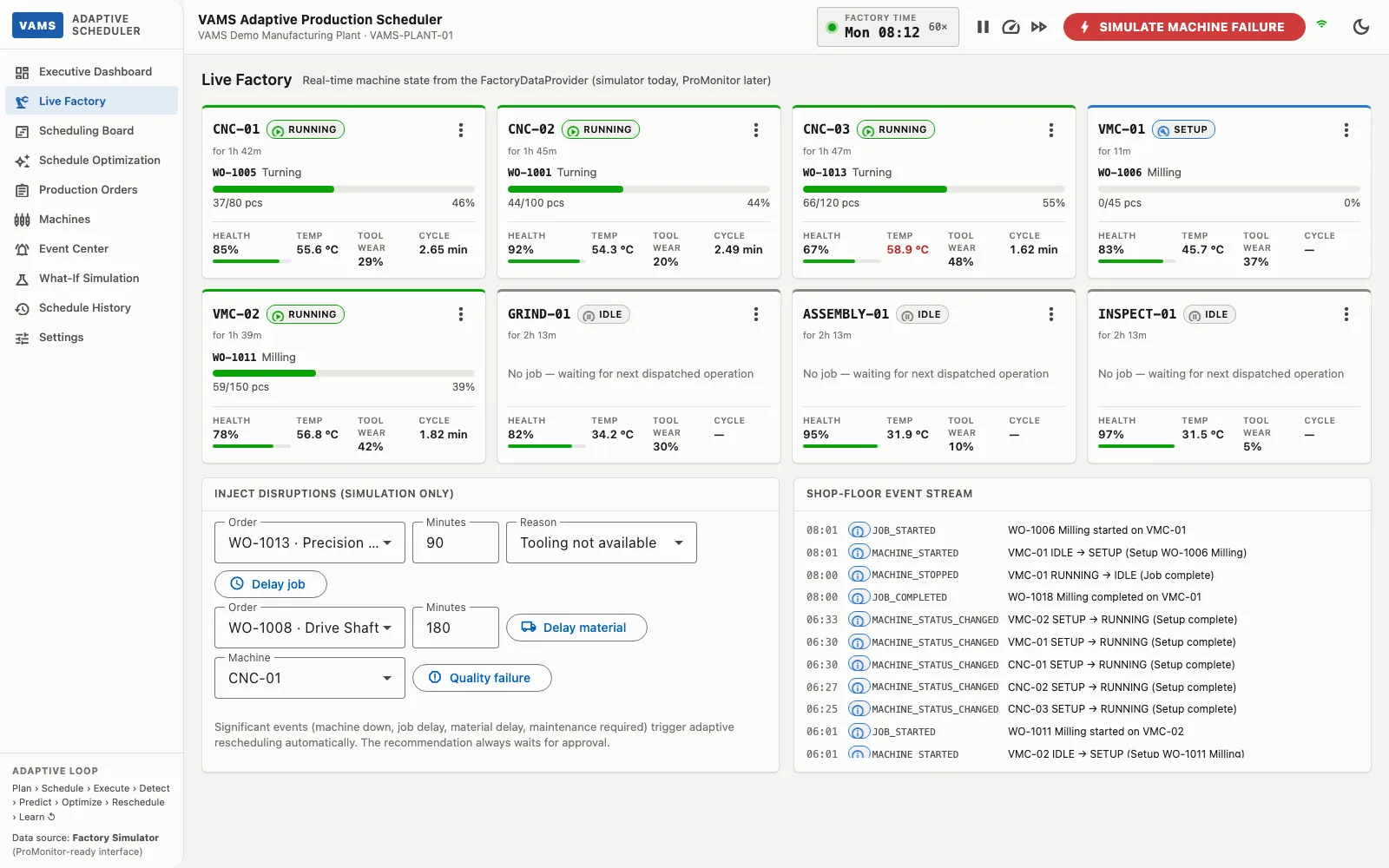Click the Schedule Optimization sparkle icon
Screen dimensions: 1389x868
[x=23, y=161]
